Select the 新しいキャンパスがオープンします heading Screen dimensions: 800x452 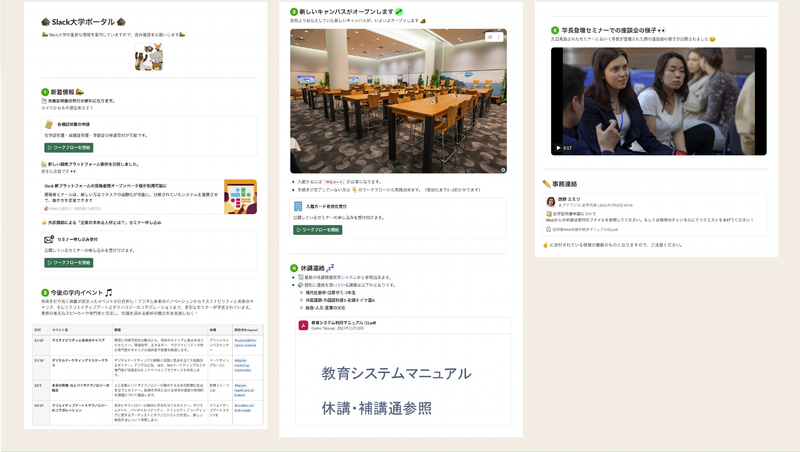coord(346,11)
